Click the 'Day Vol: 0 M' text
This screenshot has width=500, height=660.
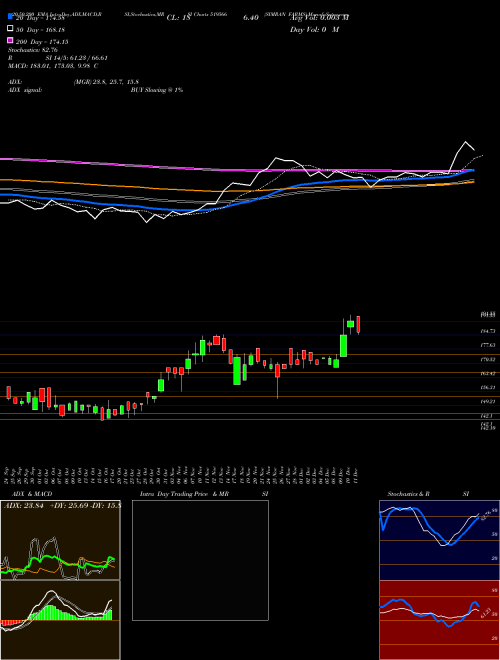314,30
